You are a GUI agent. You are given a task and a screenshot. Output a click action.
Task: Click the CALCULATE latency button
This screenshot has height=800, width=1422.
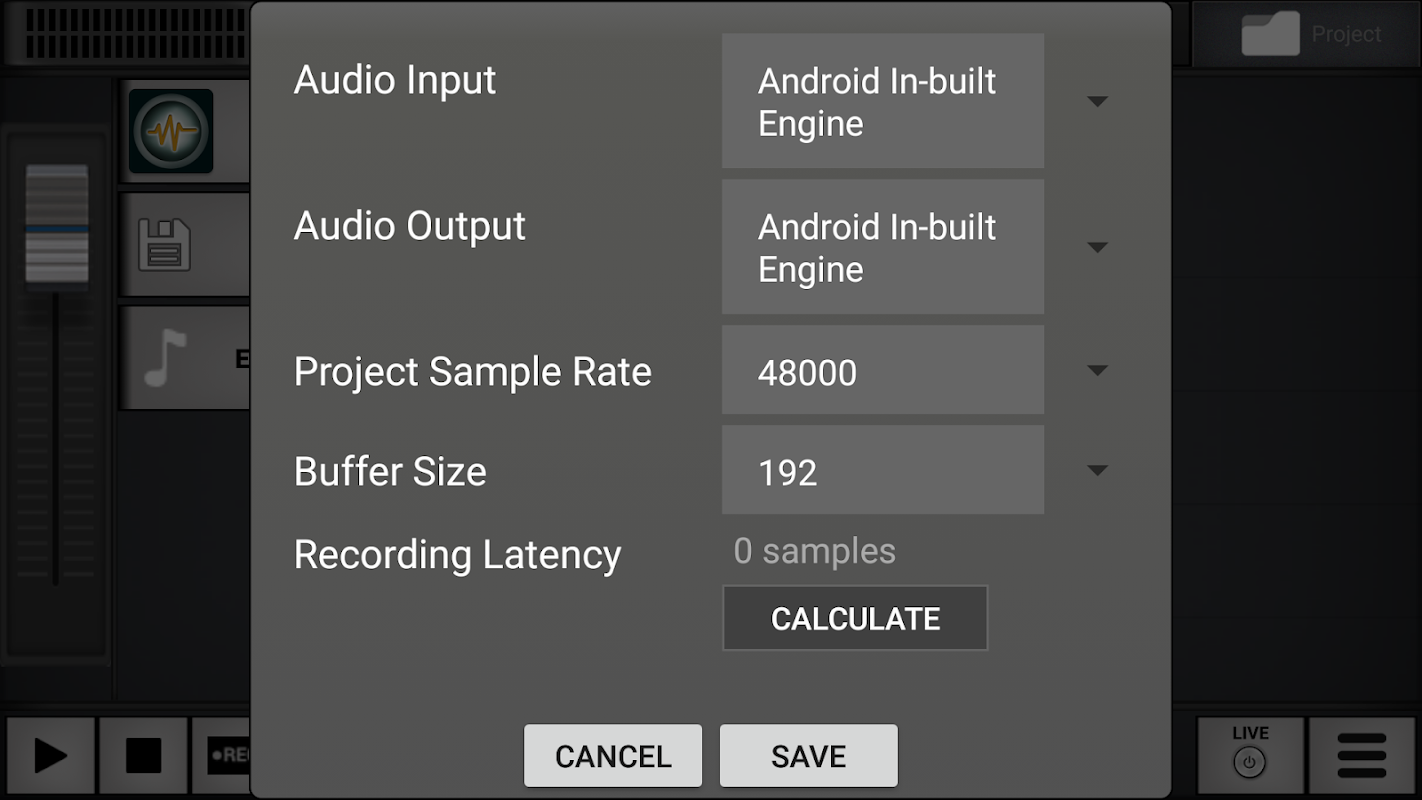tap(855, 618)
